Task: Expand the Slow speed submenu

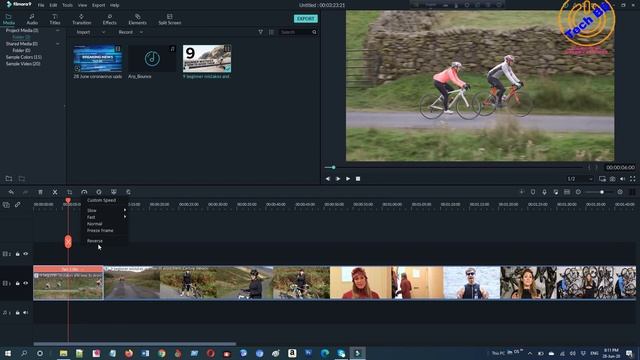Action: [107, 210]
